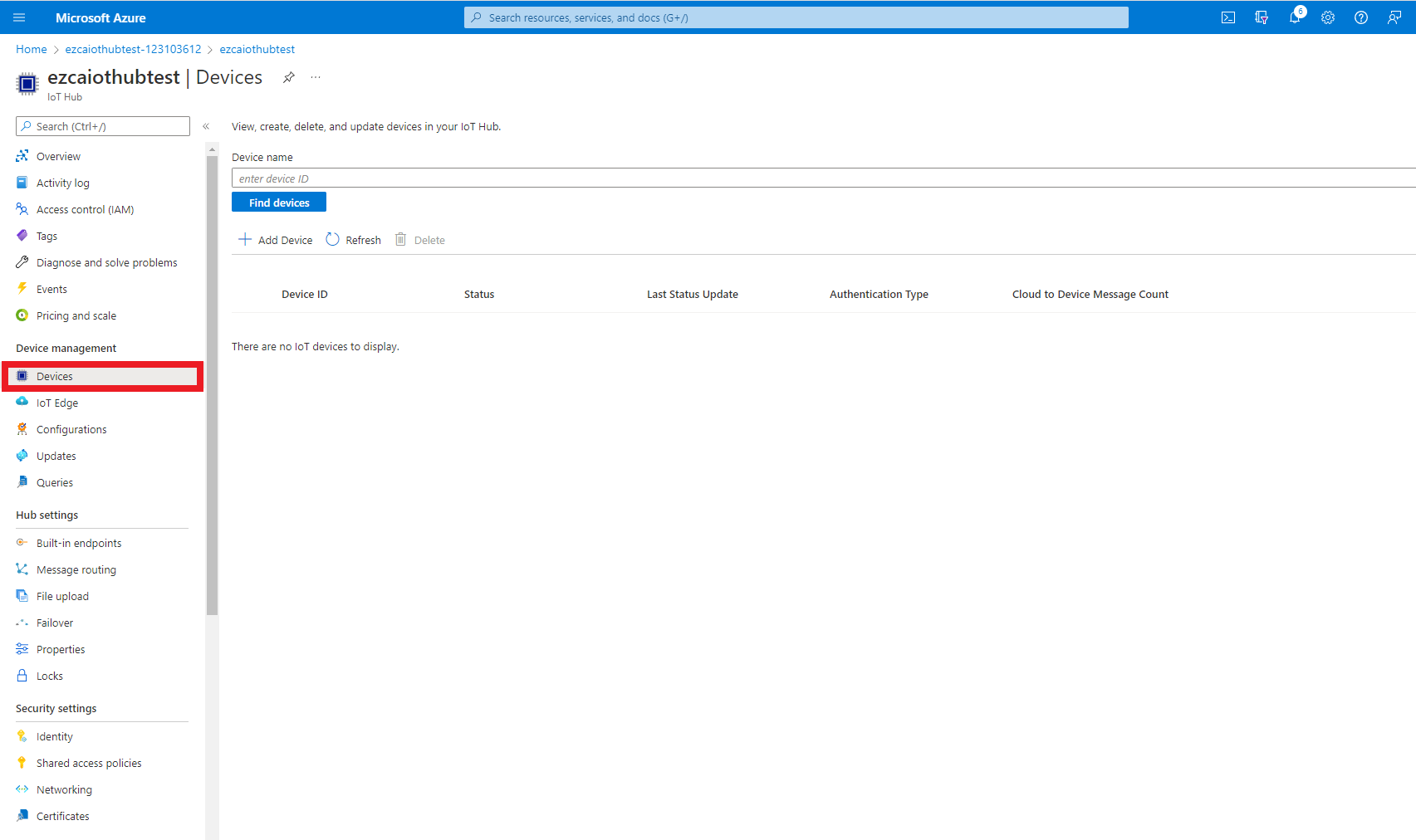
Task: Open ezcaiothubtest-123103612 breadcrumb link
Action: (x=134, y=49)
